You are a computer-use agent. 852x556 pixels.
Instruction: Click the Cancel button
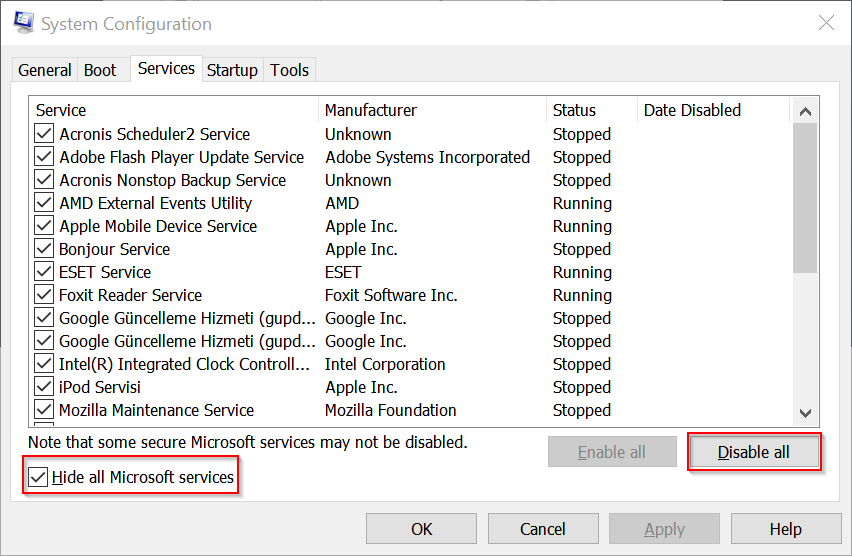pos(543,529)
